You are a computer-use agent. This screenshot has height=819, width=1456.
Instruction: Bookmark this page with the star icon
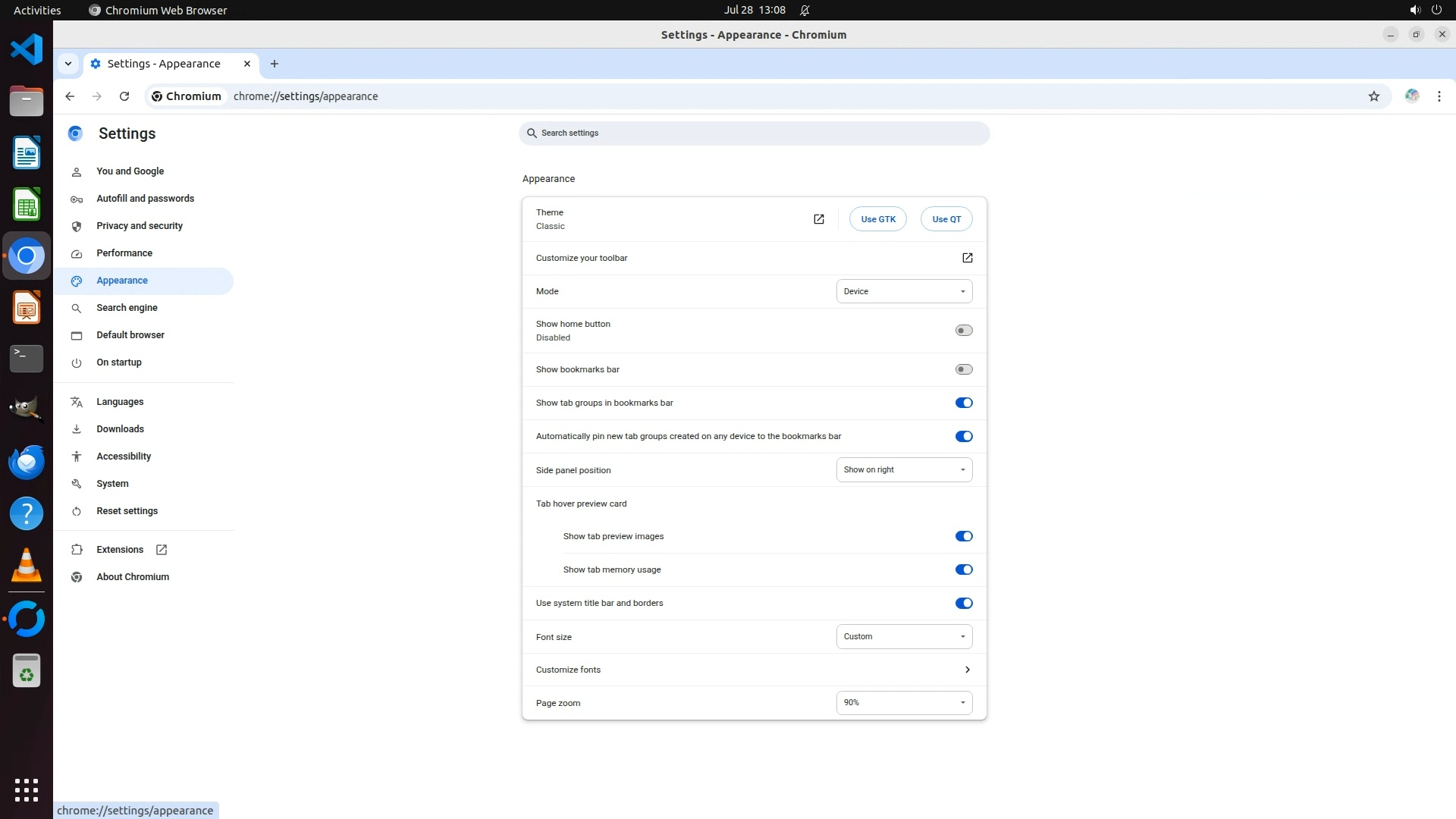pyautogui.click(x=1373, y=96)
